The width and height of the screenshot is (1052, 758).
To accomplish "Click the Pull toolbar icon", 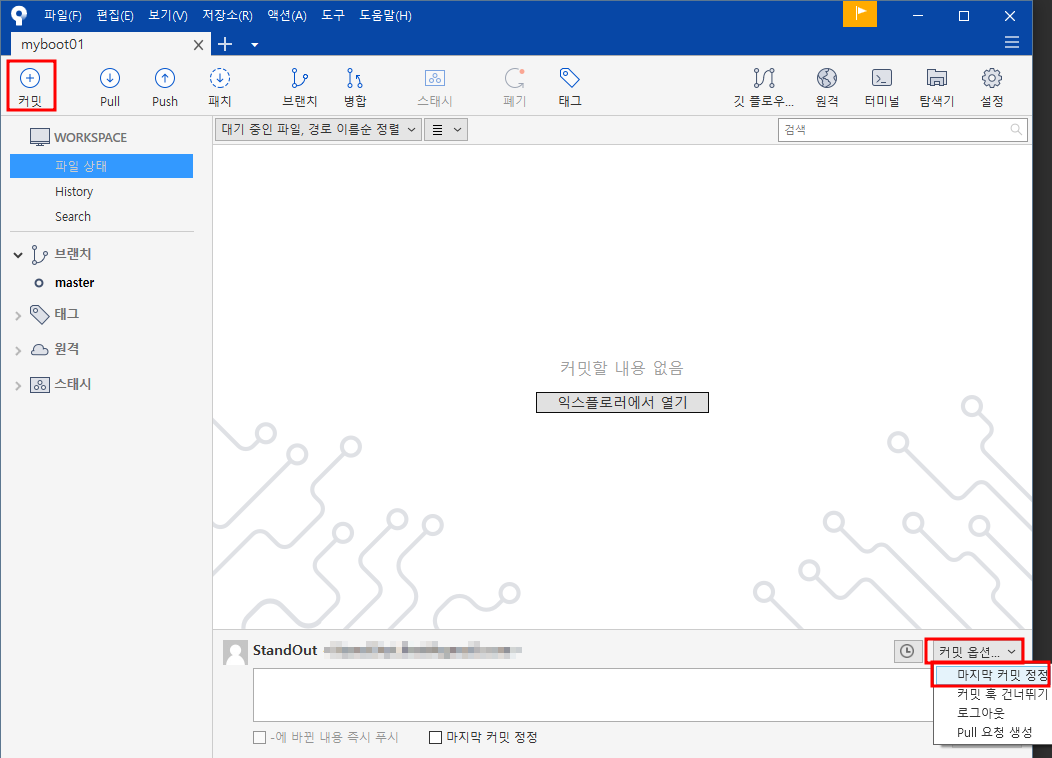I will (110, 87).
